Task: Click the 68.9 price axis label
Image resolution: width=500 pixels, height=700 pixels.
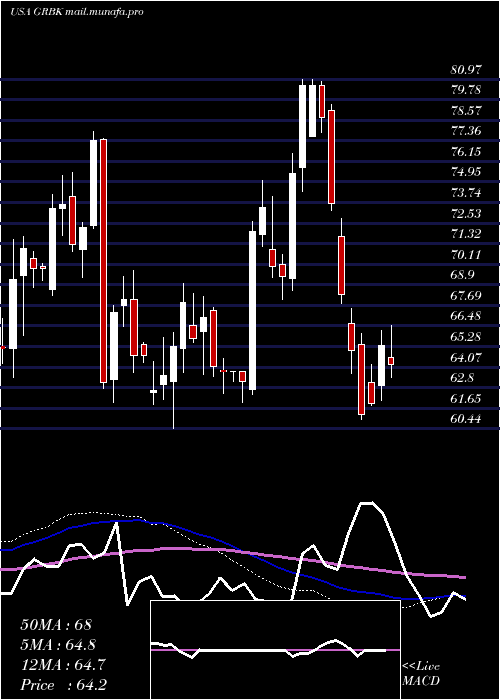Action: (x=462, y=275)
